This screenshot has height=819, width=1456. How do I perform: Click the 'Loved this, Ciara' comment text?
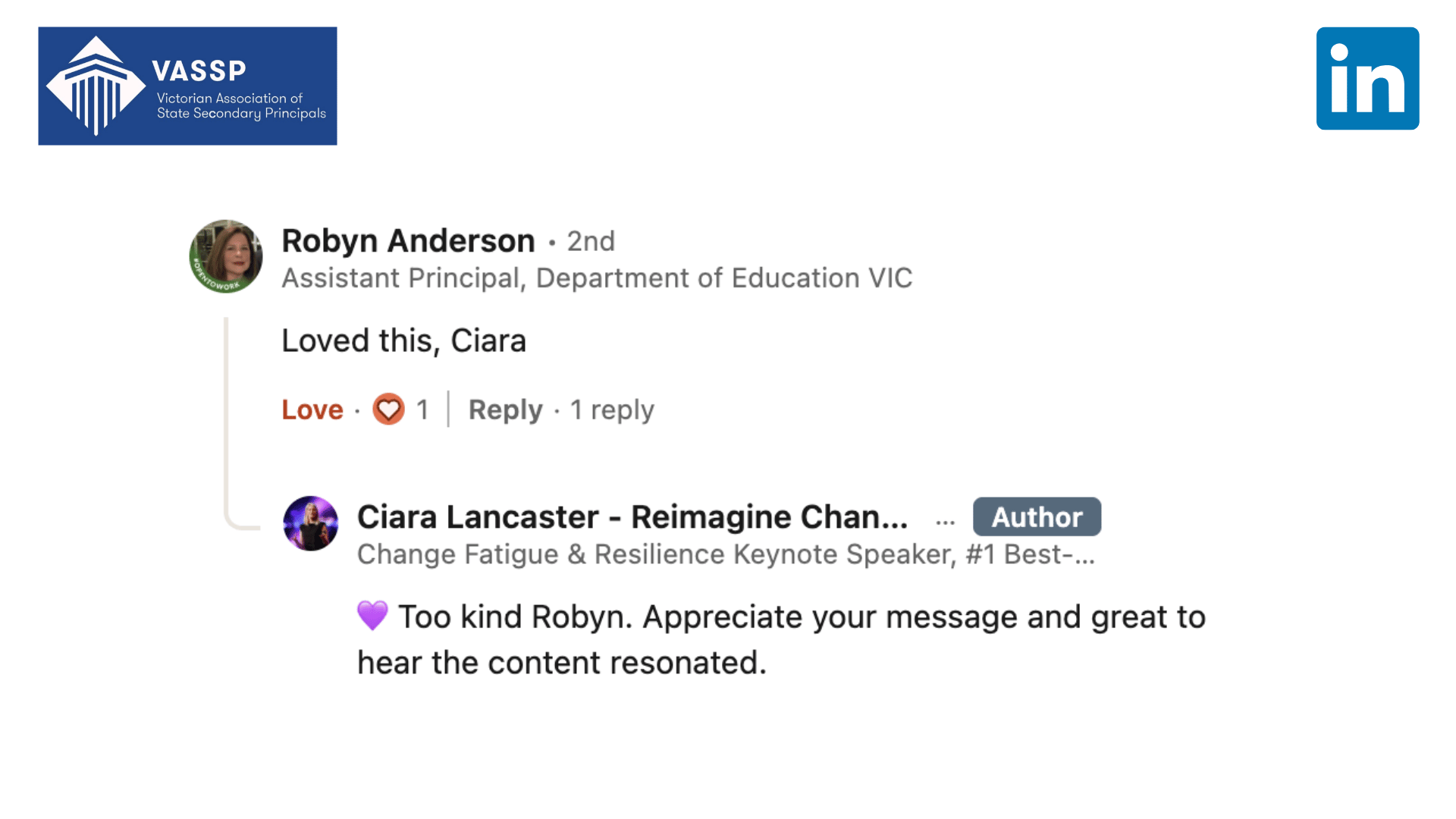coord(403,340)
